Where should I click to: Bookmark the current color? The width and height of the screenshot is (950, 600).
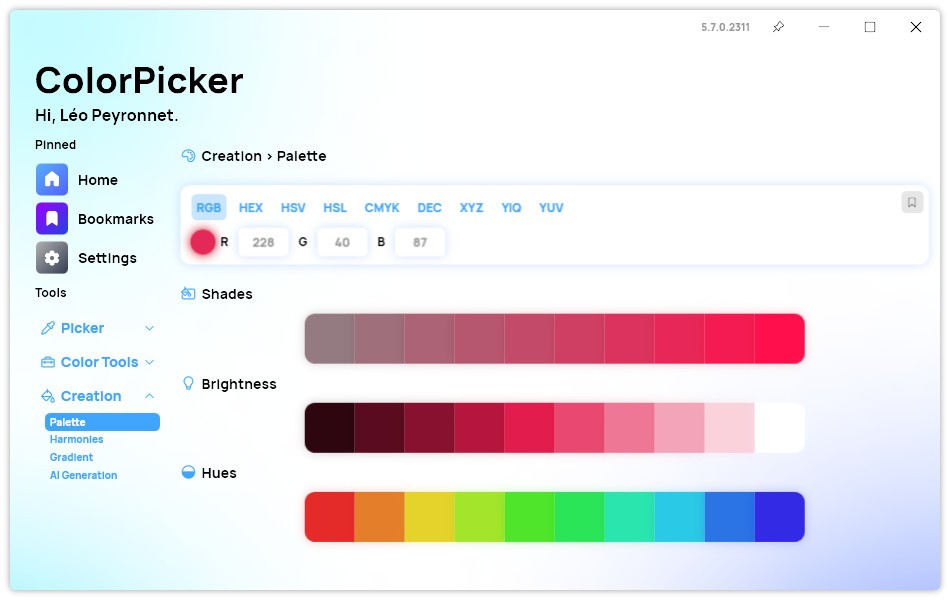pyautogui.click(x=911, y=203)
